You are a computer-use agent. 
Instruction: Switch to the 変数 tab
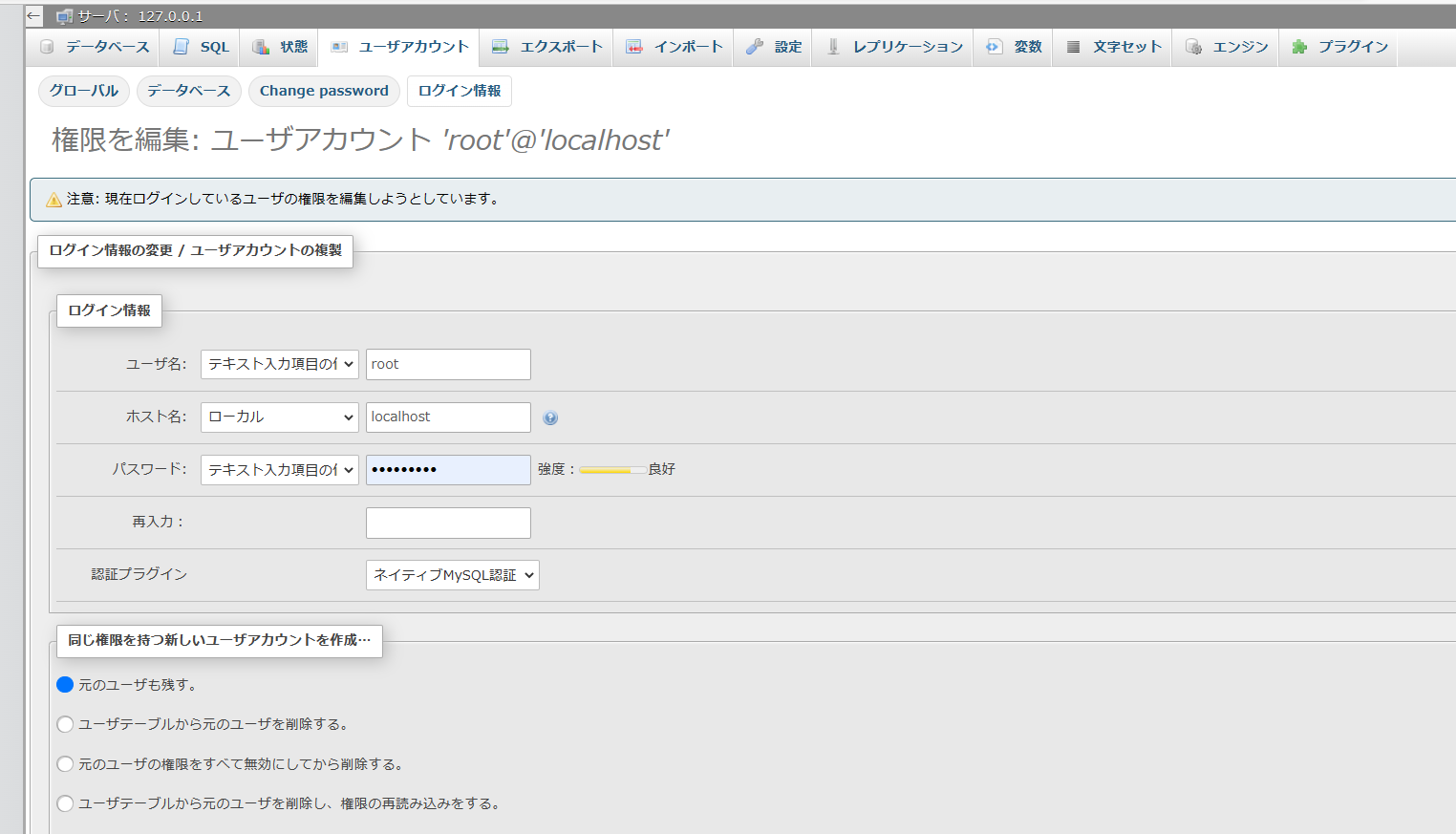[1014, 47]
